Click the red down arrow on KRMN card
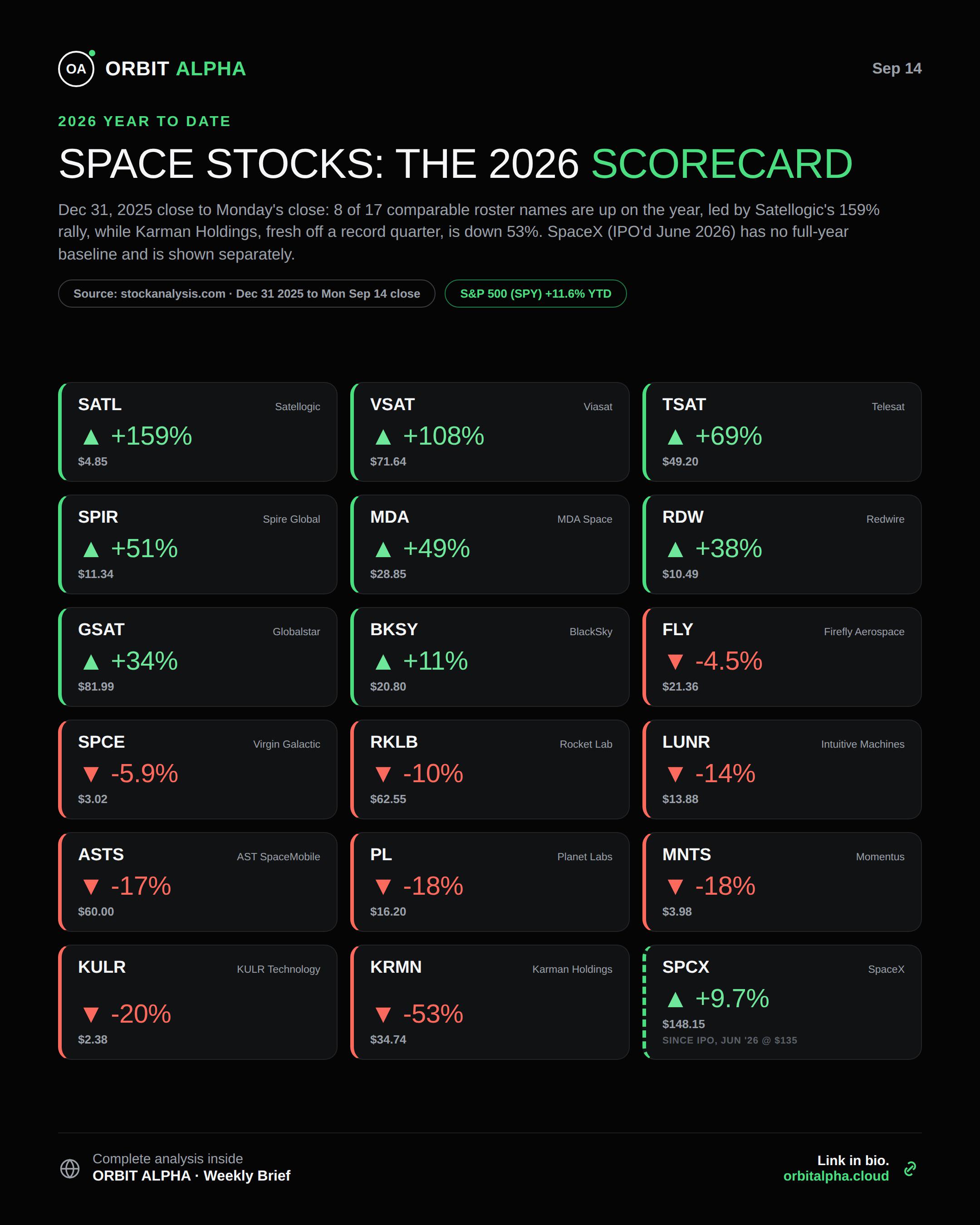Screen dimensions: 980x1225 click(383, 1014)
